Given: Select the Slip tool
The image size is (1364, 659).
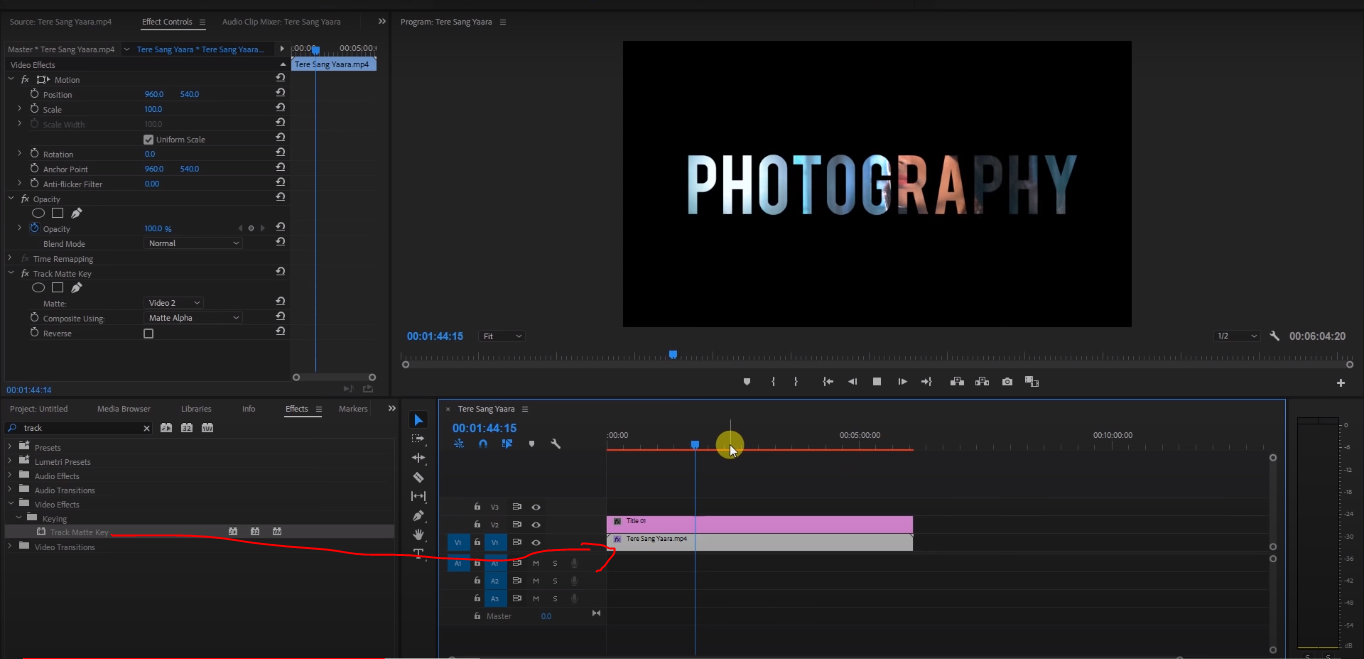Looking at the screenshot, I should point(418,496).
